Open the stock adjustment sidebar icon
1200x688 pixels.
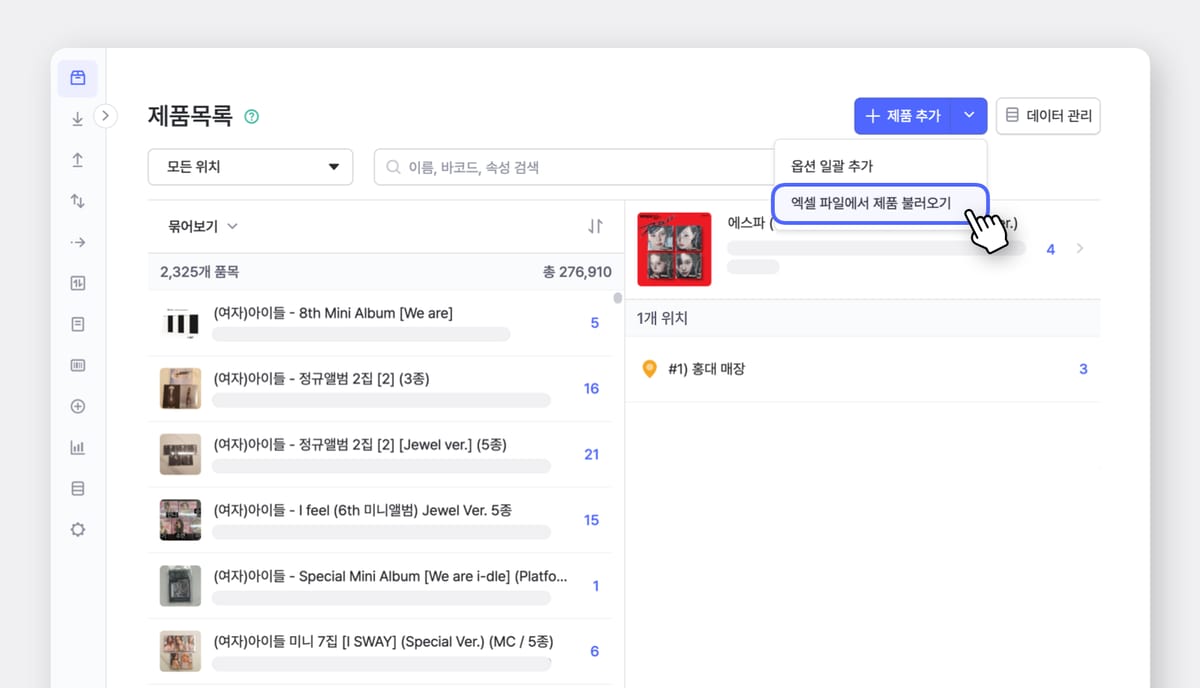(x=77, y=282)
